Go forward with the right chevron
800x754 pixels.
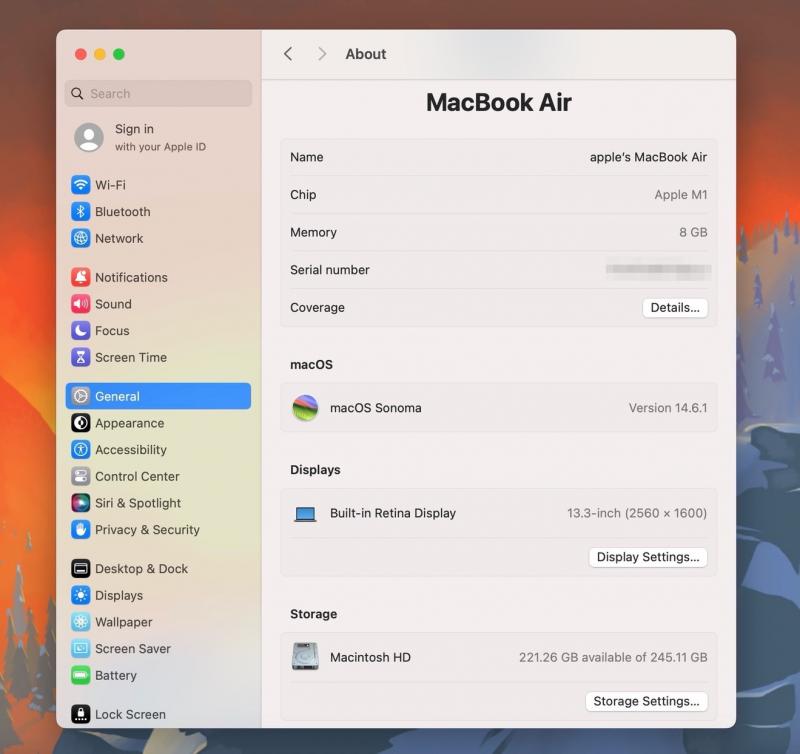click(321, 54)
